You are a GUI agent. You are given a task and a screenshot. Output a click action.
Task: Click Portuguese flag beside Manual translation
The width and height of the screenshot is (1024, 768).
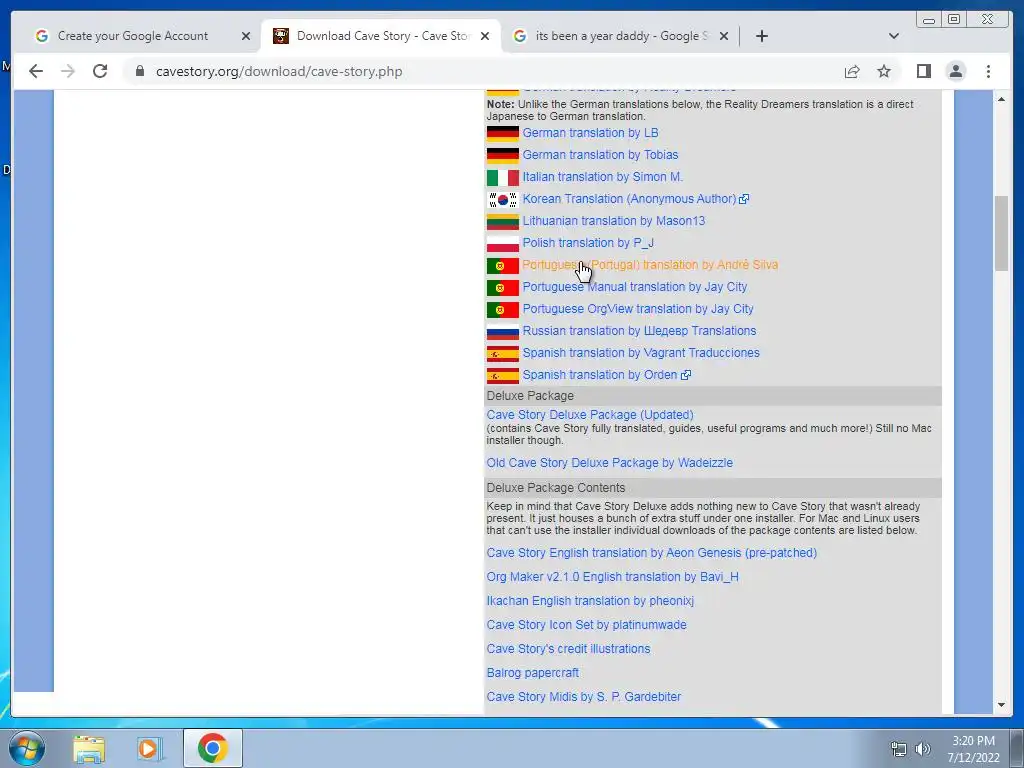click(x=502, y=288)
